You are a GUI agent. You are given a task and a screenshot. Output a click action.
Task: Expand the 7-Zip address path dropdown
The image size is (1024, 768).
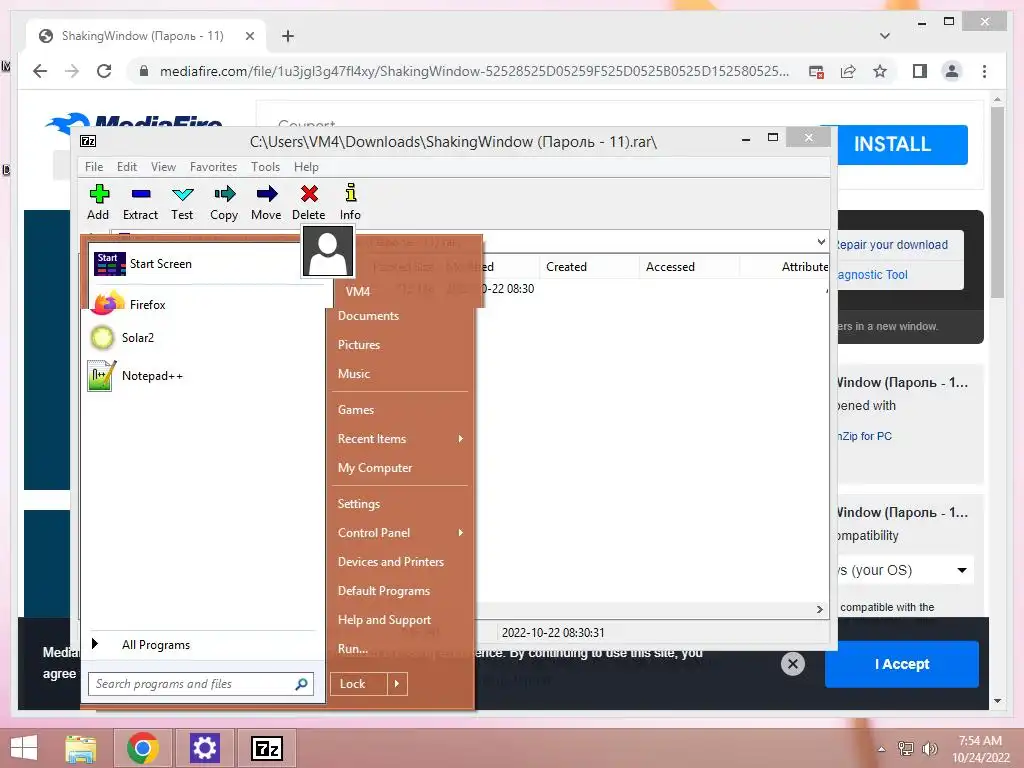(x=821, y=242)
